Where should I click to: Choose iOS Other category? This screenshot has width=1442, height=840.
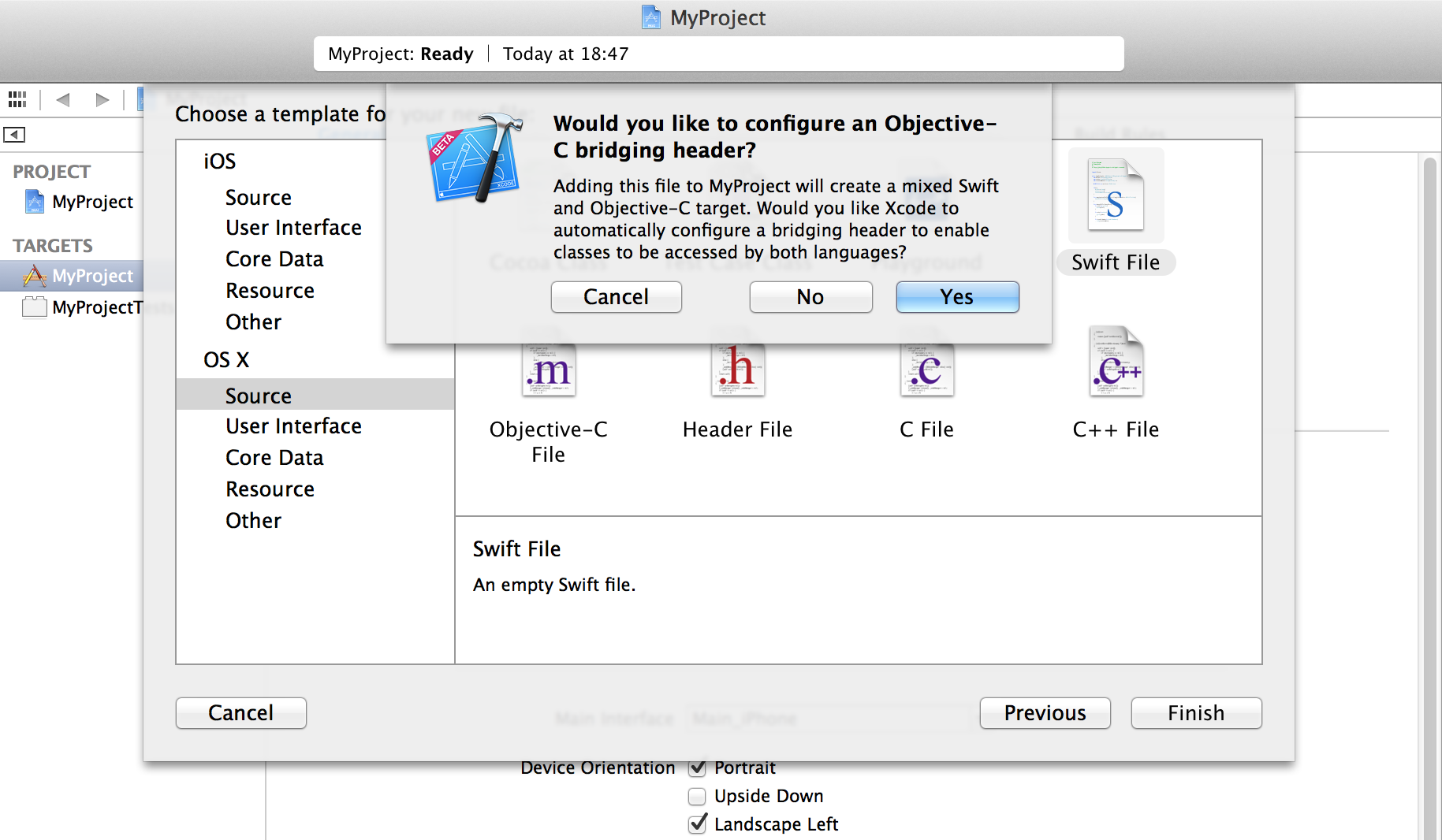[253, 322]
